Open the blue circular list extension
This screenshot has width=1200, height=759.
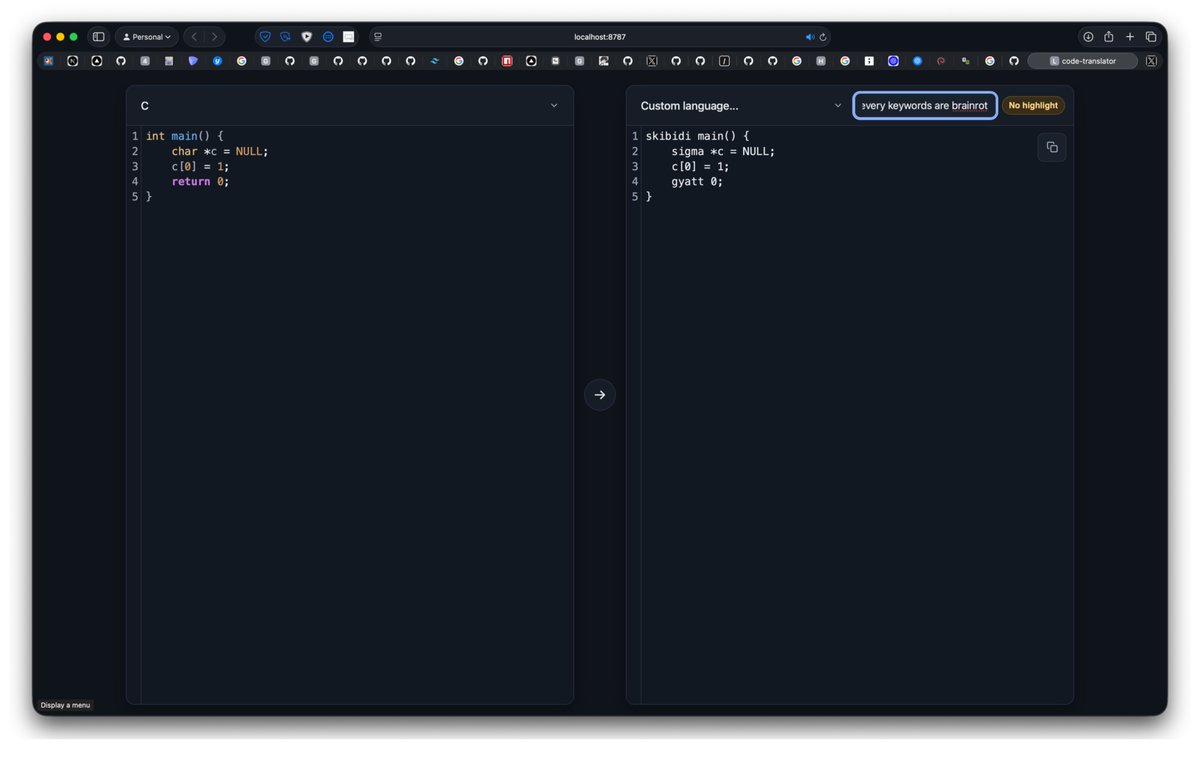point(328,37)
